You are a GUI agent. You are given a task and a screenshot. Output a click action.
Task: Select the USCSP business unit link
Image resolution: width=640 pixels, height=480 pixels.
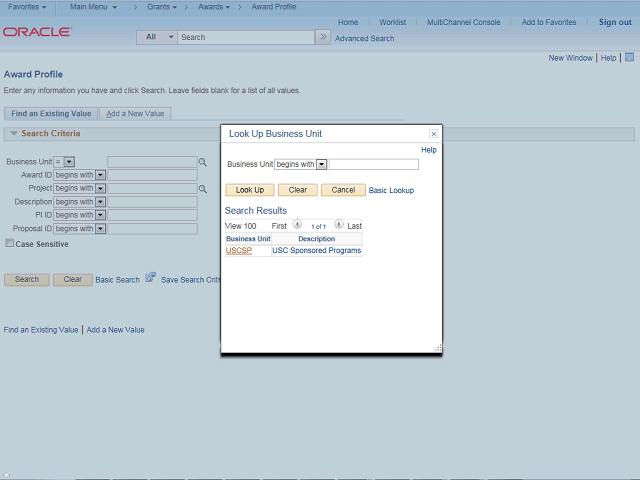point(239,250)
